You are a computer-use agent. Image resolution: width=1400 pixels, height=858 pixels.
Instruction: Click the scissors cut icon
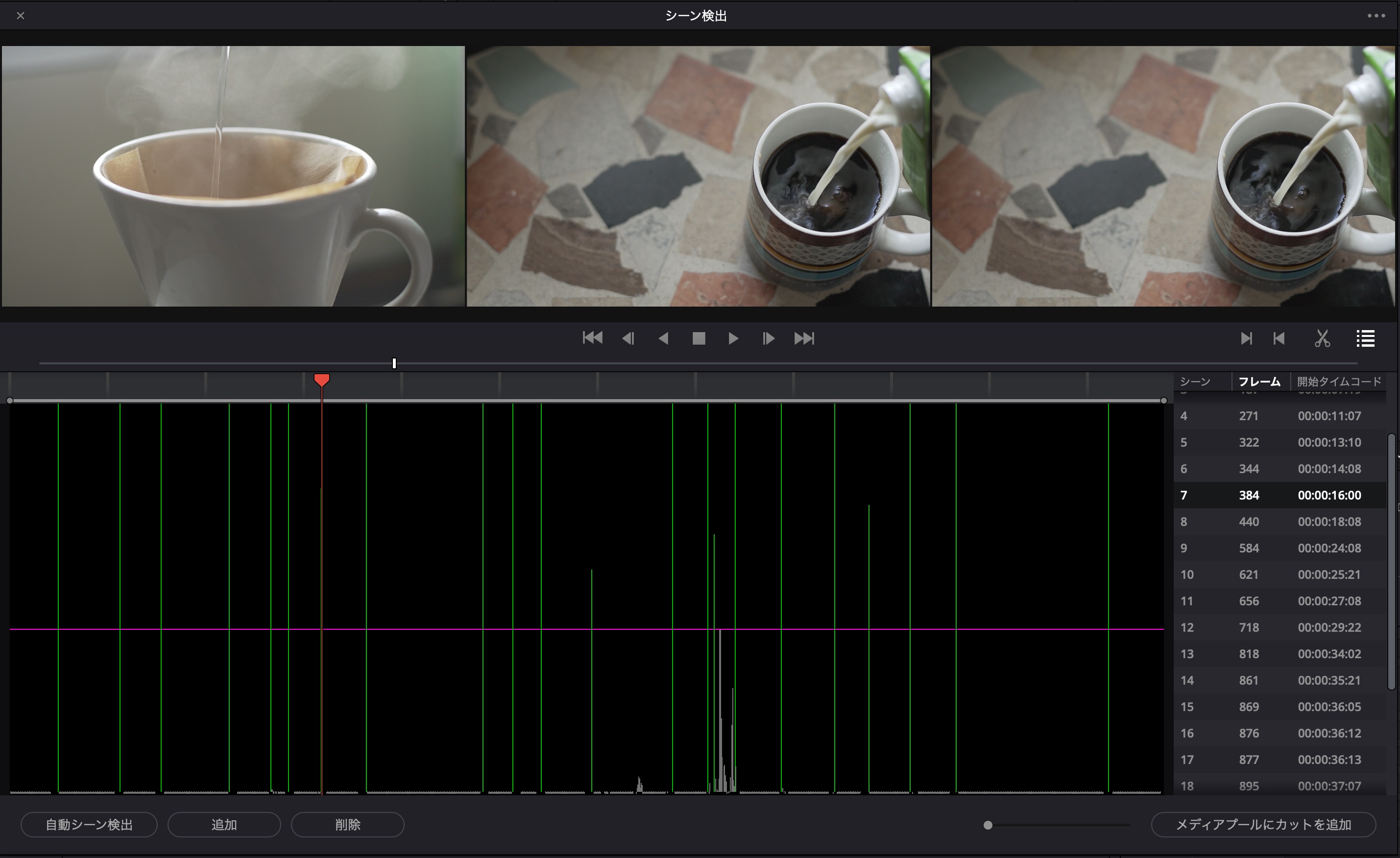(x=1322, y=339)
